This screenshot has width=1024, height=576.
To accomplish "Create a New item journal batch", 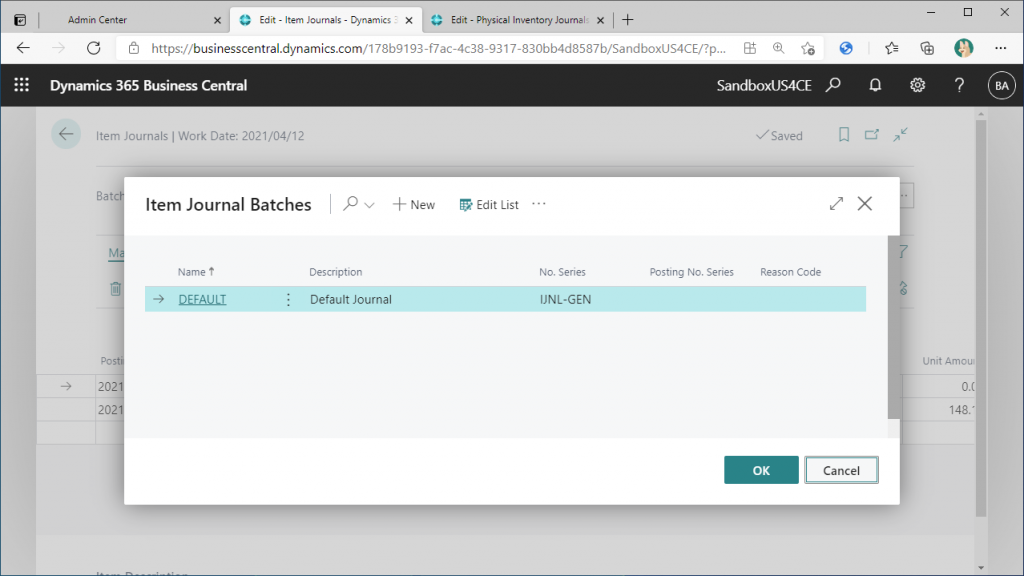I will pos(414,204).
